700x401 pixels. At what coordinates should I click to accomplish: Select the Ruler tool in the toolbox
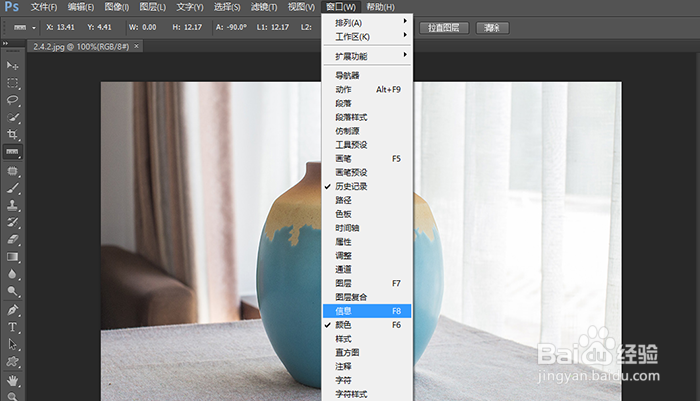(x=12, y=152)
